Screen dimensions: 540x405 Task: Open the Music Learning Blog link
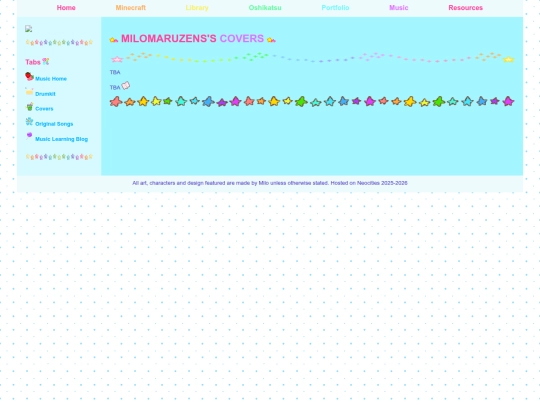pos(61,139)
